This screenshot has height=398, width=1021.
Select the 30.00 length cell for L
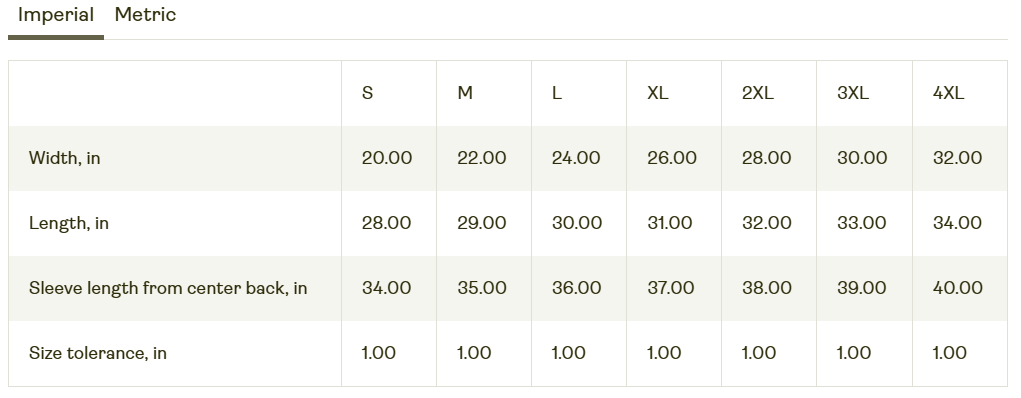577,223
